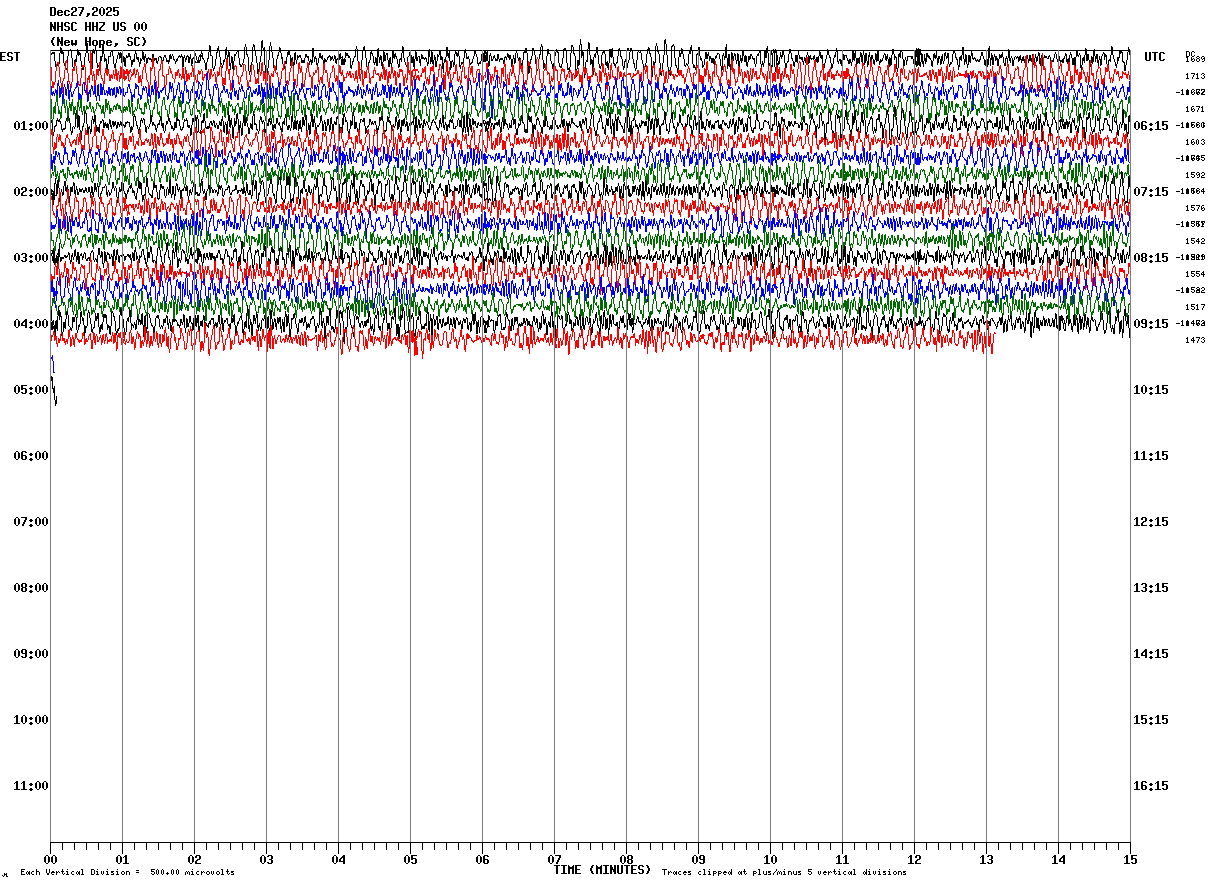Click the 10:15 UTC time label
Viewport: 1210px width, 886px height.
point(1151,390)
